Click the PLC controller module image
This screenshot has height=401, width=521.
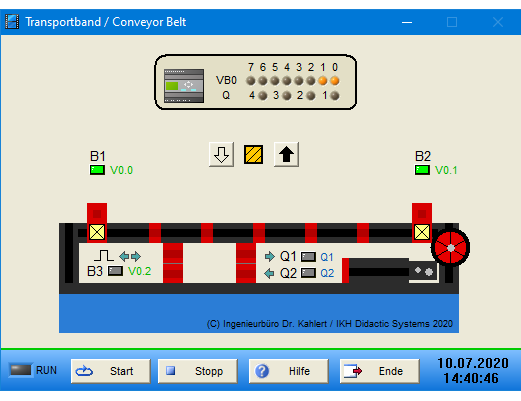click(184, 86)
